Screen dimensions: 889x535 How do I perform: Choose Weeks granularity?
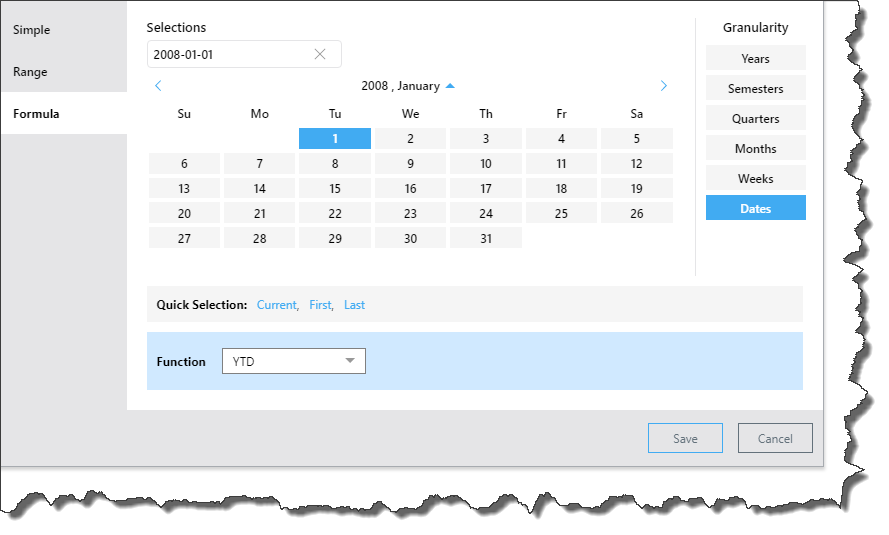click(x=755, y=178)
